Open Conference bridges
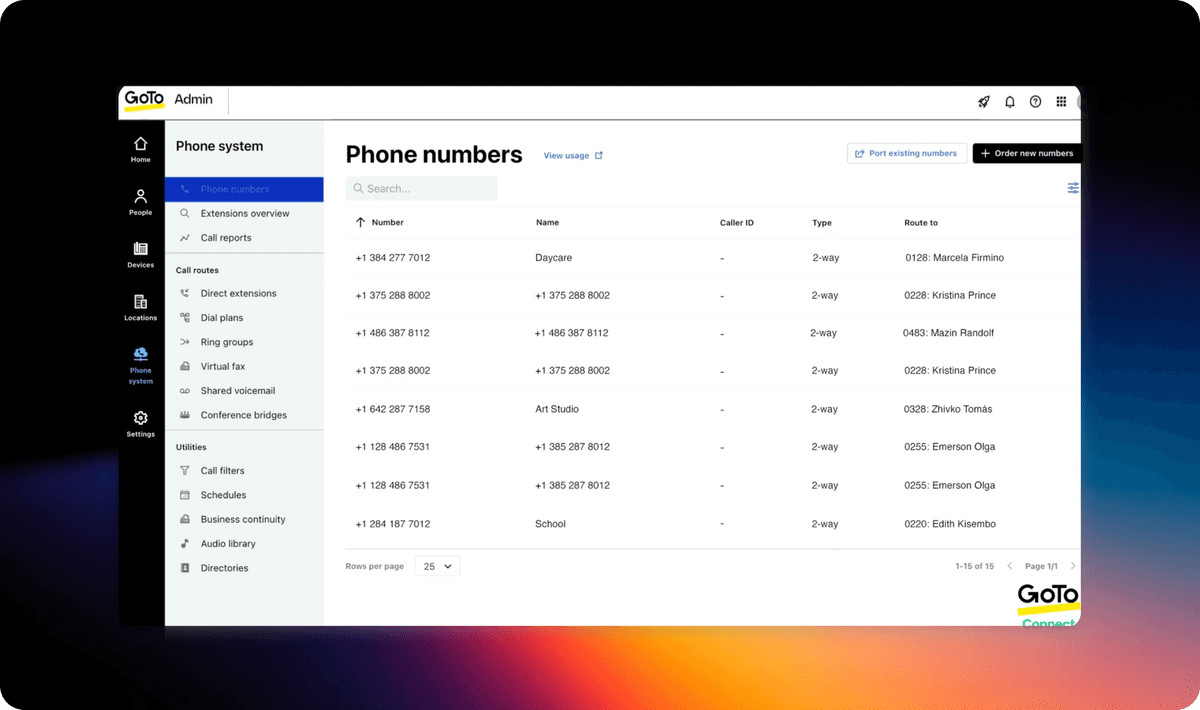Image resolution: width=1200 pixels, height=710 pixels. tap(244, 415)
